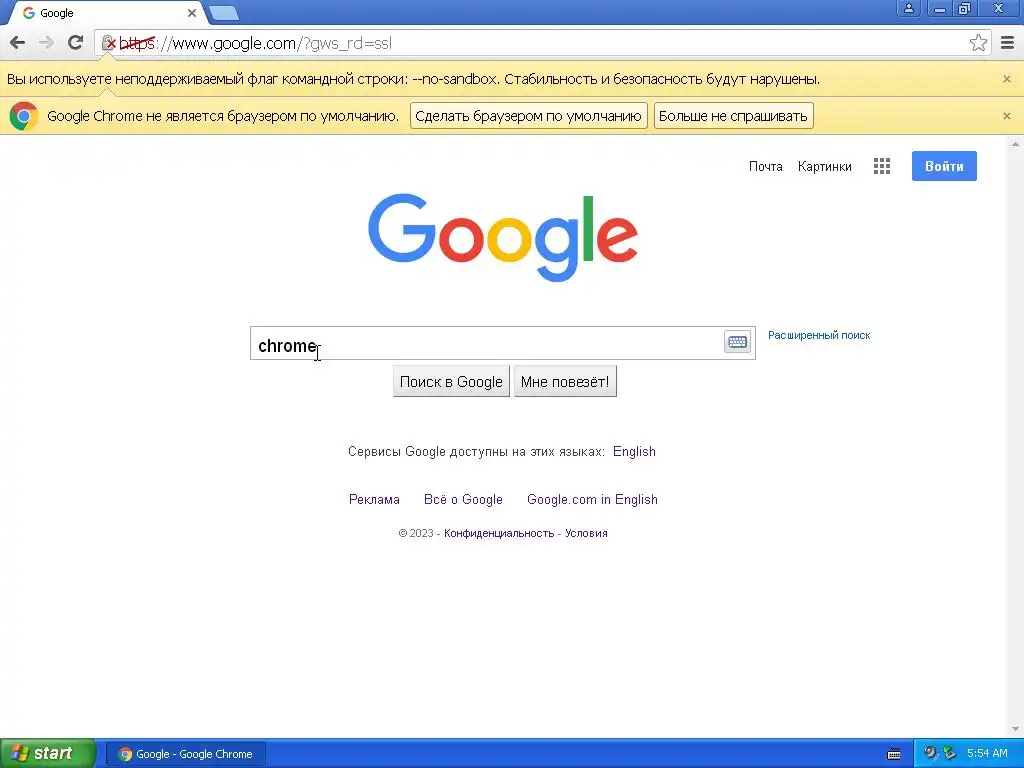The image size is (1024, 768).
Task: Click the Chrome logo in the default browser bar
Action: click(x=24, y=116)
